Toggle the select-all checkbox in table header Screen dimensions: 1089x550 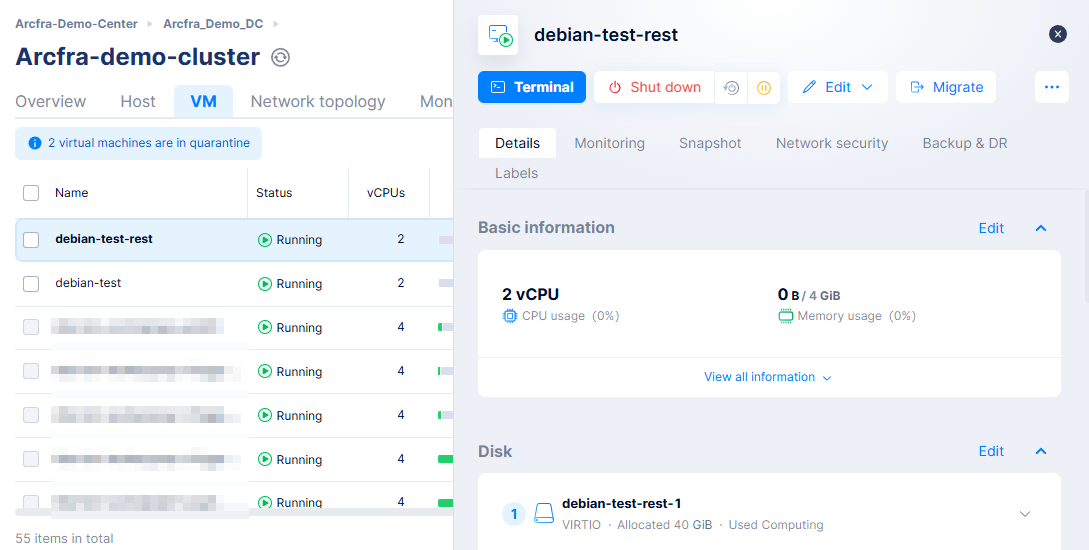[x=31, y=193]
